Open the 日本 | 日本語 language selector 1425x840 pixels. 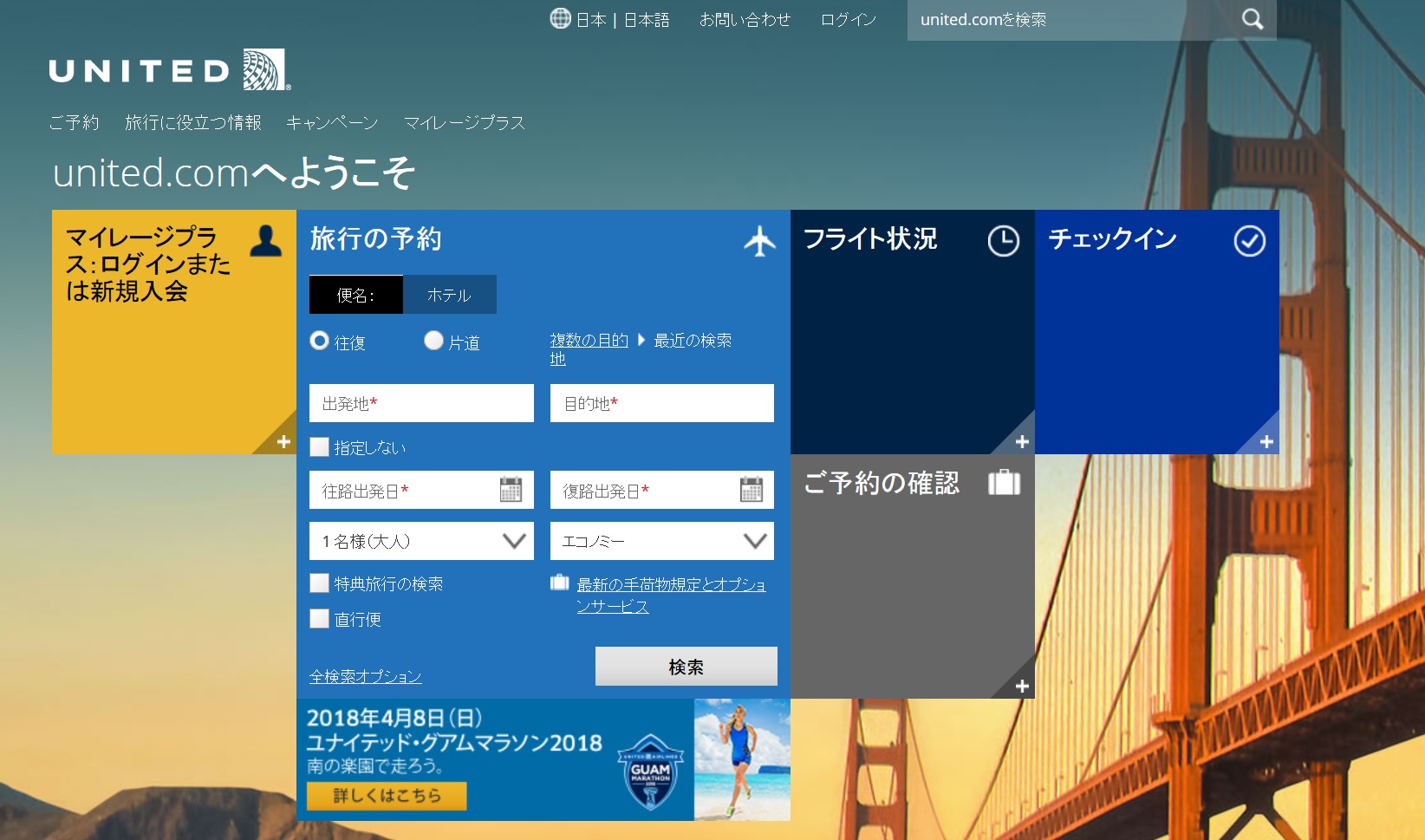coord(610,19)
